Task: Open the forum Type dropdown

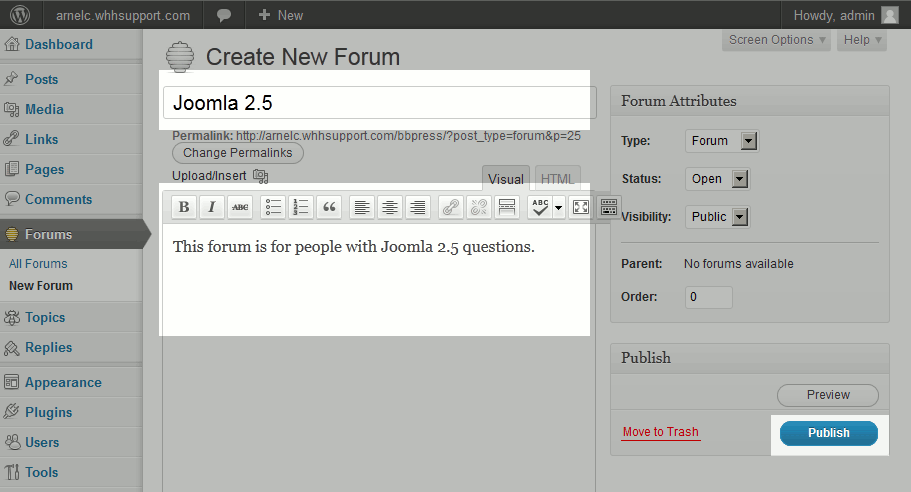Action: [x=722, y=141]
